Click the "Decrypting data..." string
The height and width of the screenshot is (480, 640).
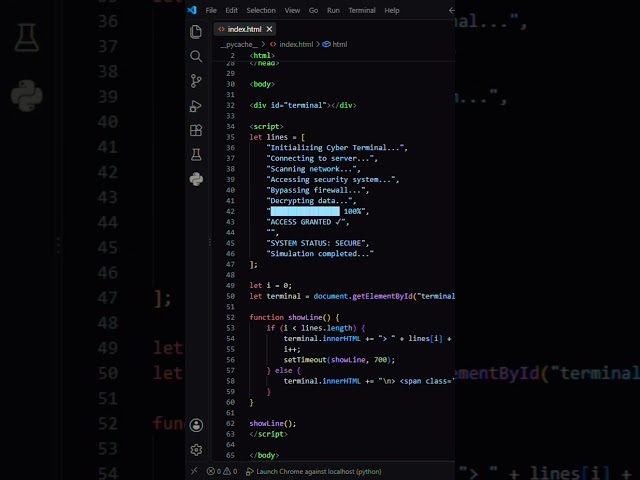(311, 201)
